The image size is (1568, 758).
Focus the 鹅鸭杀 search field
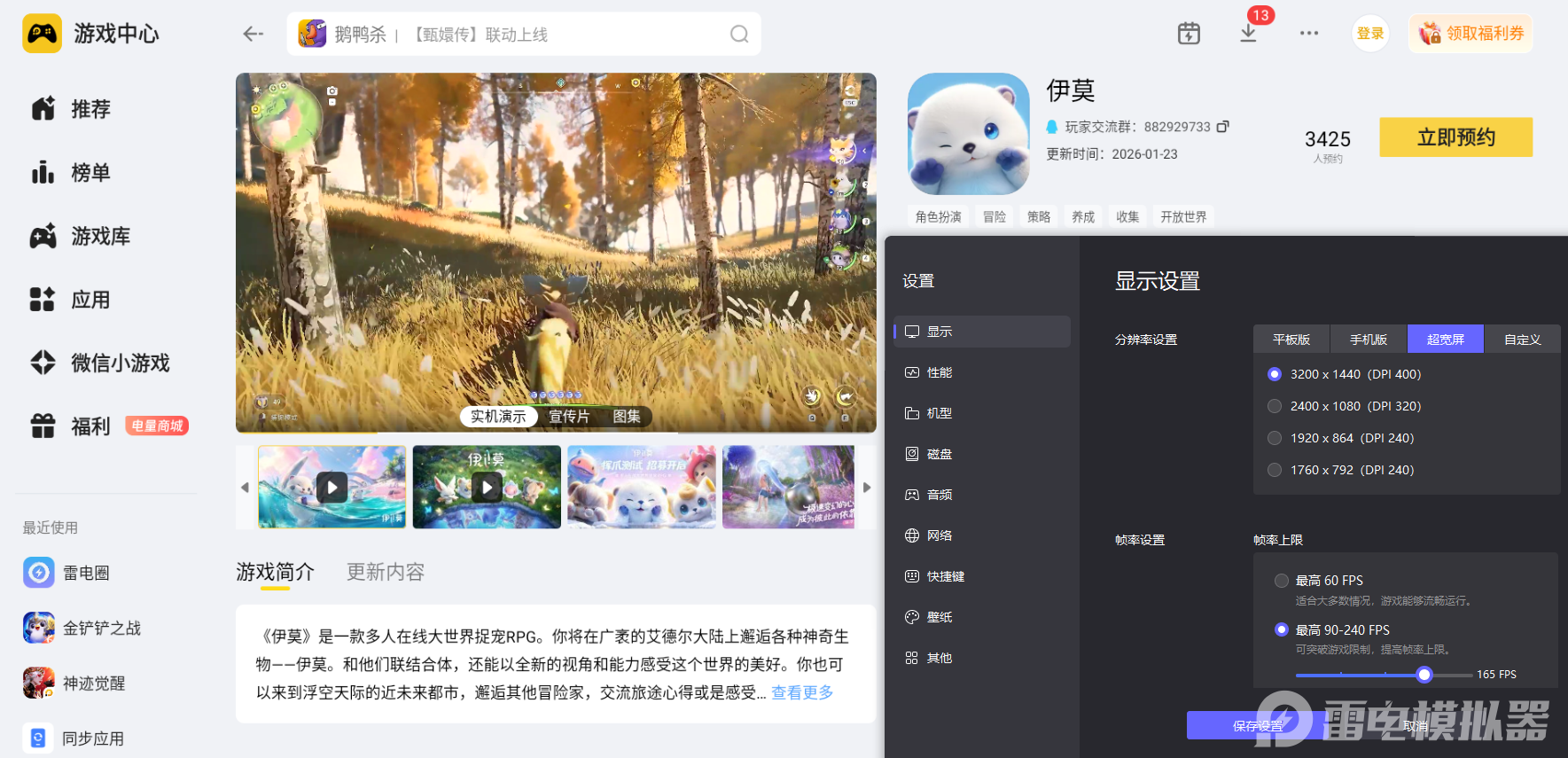coord(524,34)
